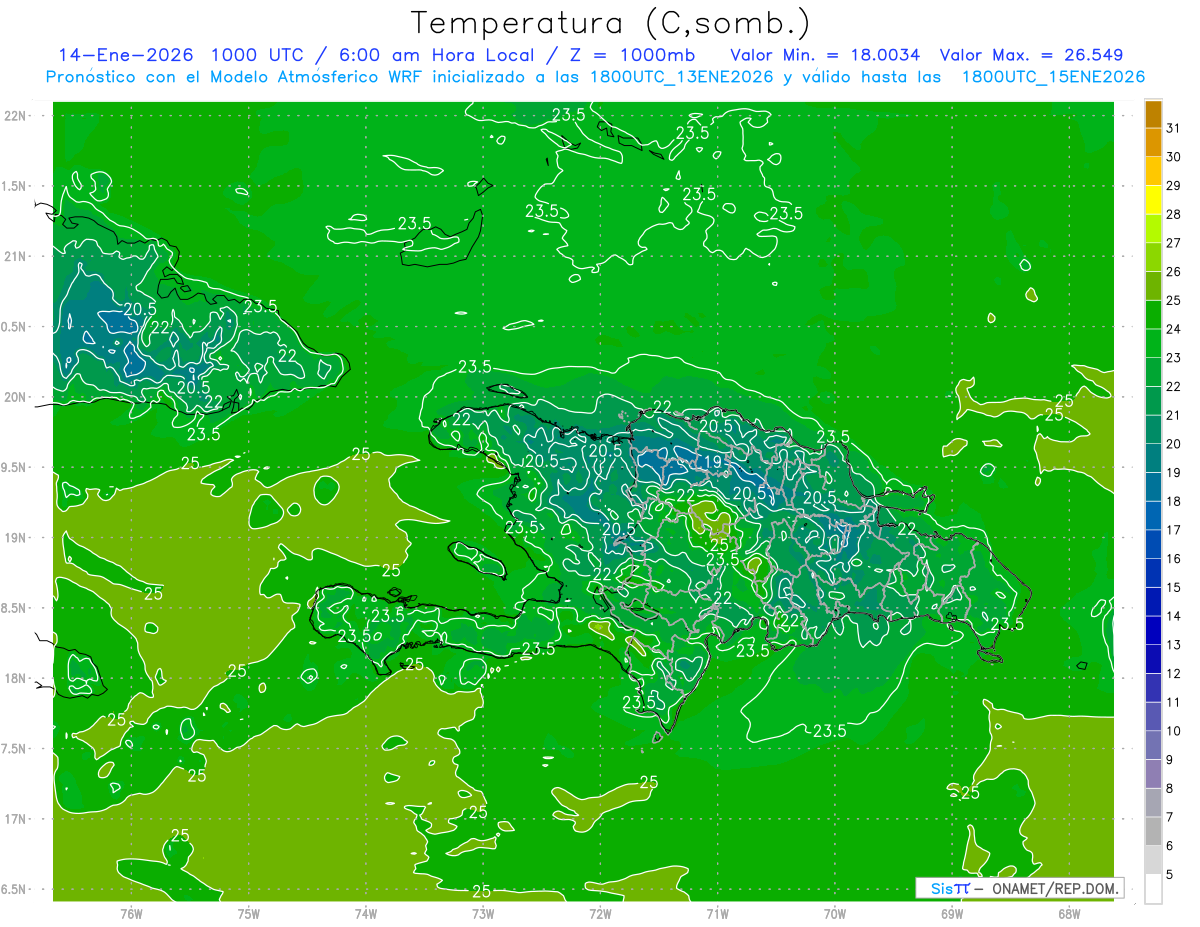
Task: Pick the teal swatch between 19 and 20
Action: tap(1153, 458)
